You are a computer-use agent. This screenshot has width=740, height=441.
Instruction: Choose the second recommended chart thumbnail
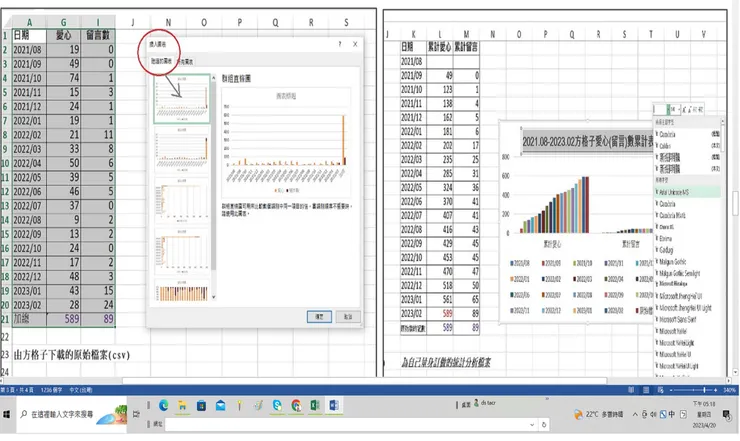click(182, 150)
